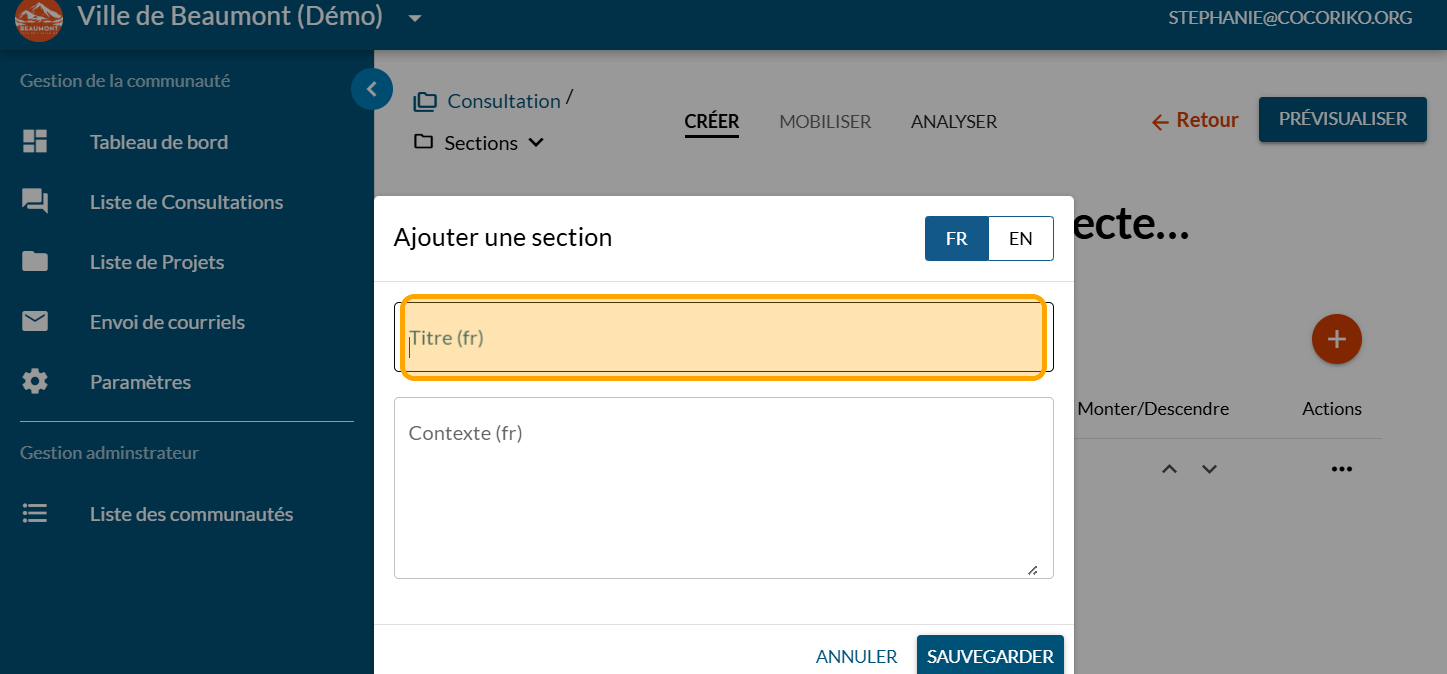Move the section up with the arrow
This screenshot has width=1447, height=674.
click(1169, 469)
